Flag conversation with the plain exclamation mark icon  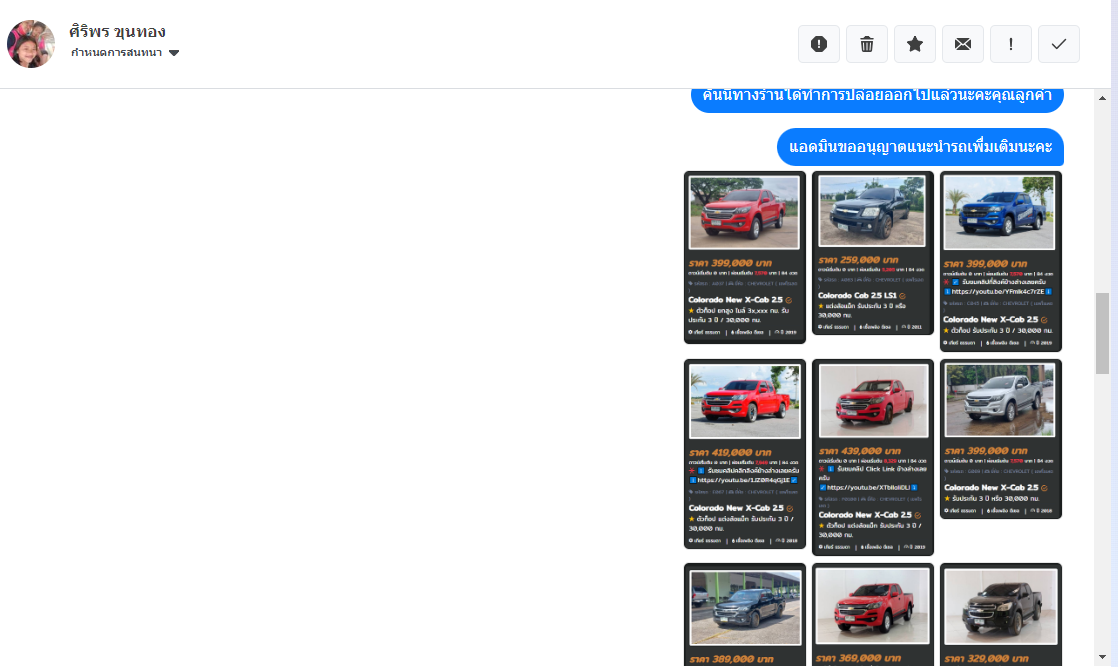pos(1010,44)
